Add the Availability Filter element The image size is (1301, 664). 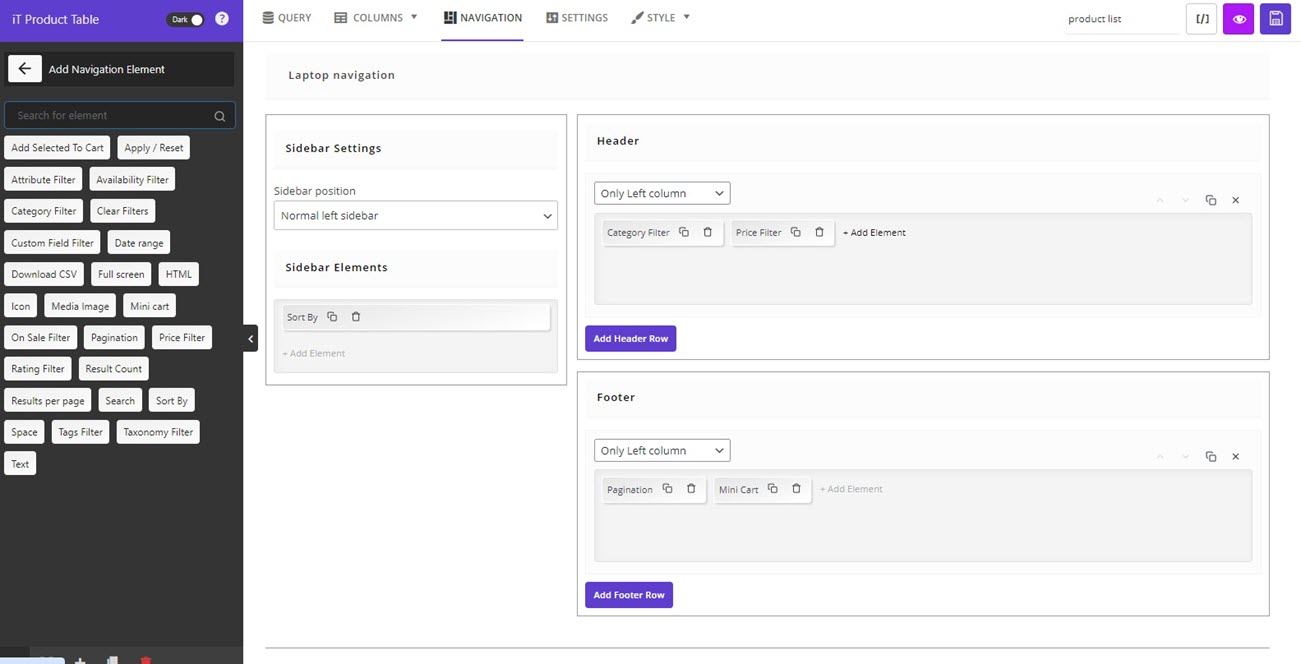(132, 180)
